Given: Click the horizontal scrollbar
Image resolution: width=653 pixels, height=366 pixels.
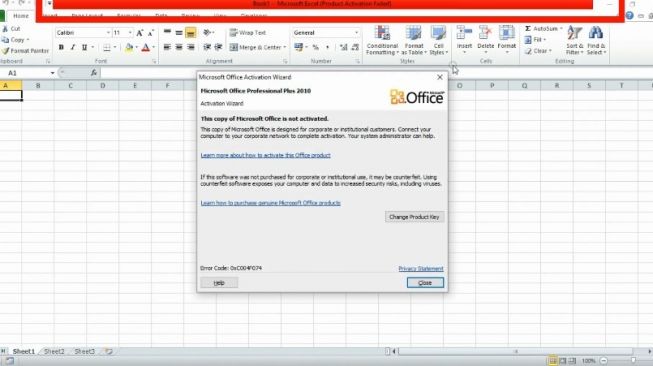Looking at the screenshot, I should pos(515,351).
